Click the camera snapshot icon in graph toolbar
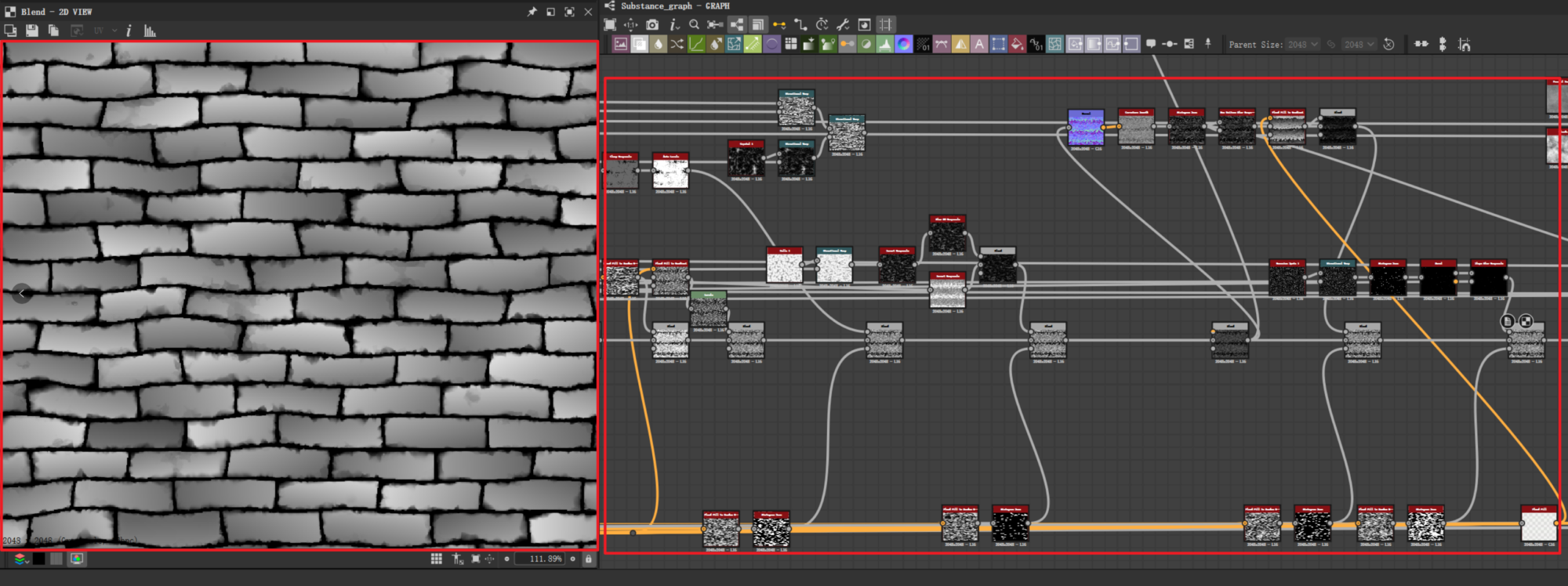1568x586 pixels. pyautogui.click(x=652, y=25)
